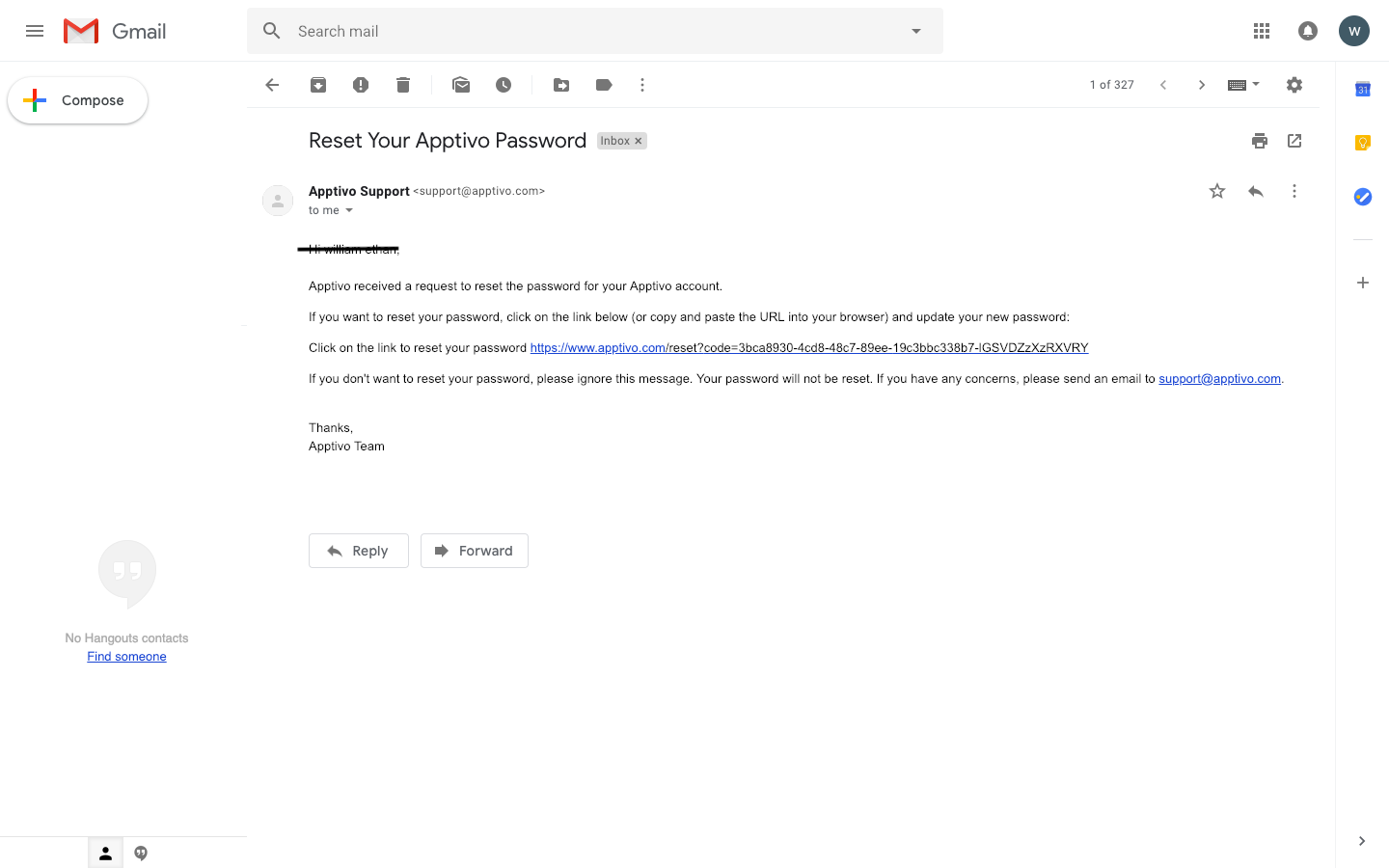Click the subject 'Reset Your Apptivo Password'

448,141
